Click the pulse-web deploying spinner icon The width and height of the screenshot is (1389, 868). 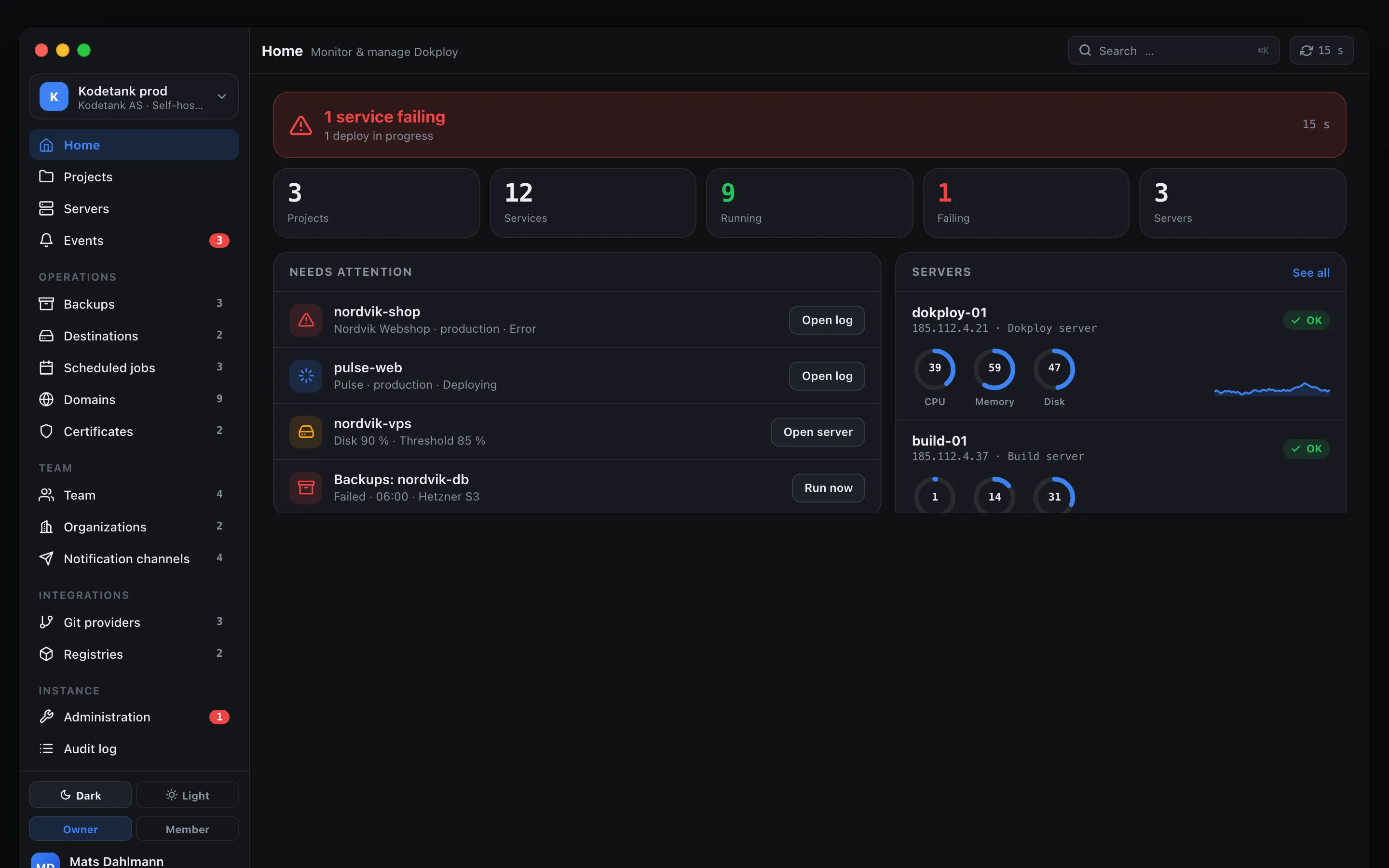coord(306,376)
